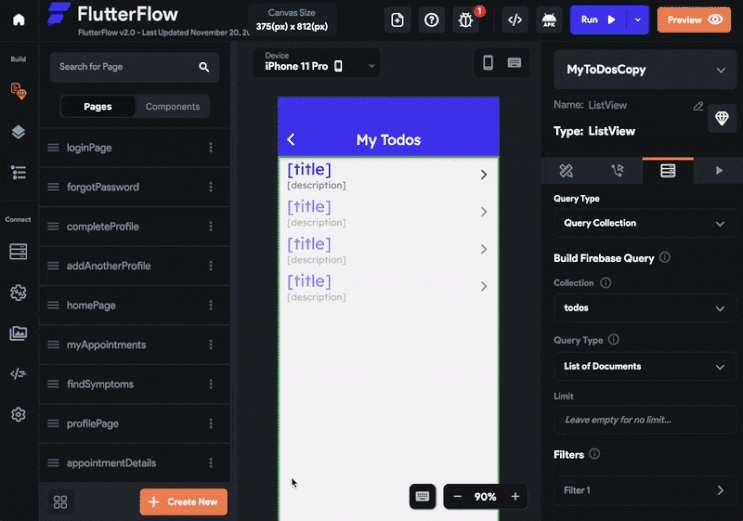The height and width of the screenshot is (521, 743).
Task: Click the FlutterFlow logo
Action: (59, 13)
